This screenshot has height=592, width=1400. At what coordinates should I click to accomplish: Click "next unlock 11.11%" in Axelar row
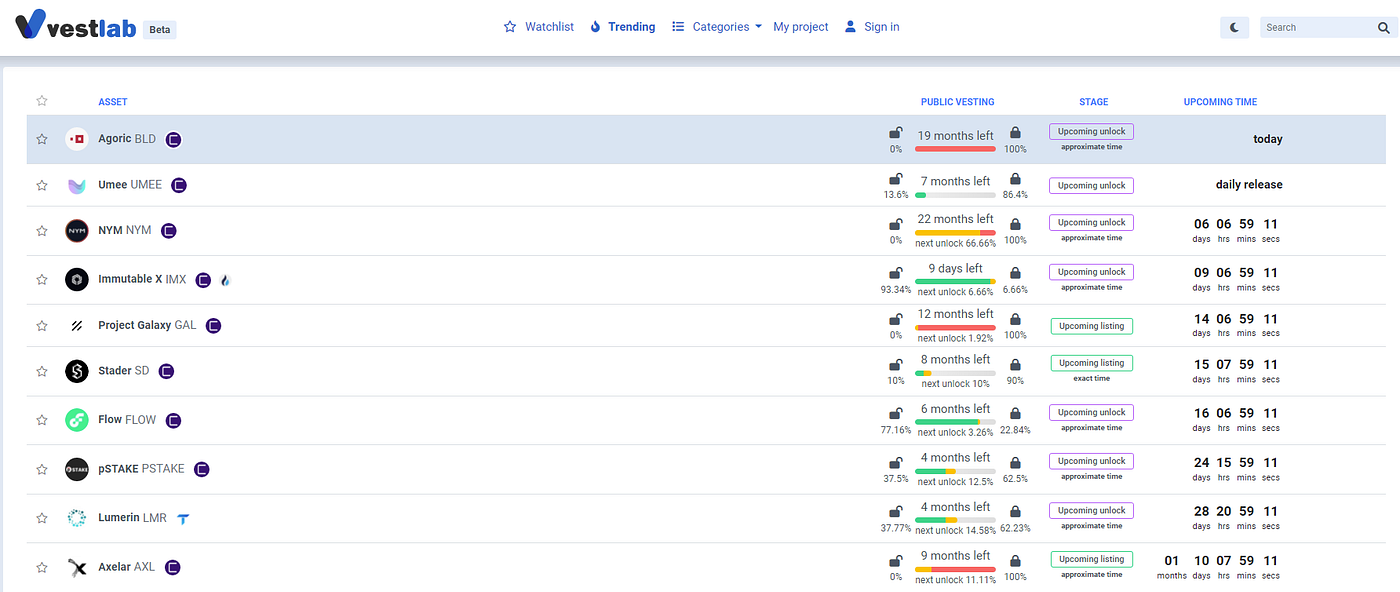[955, 580]
